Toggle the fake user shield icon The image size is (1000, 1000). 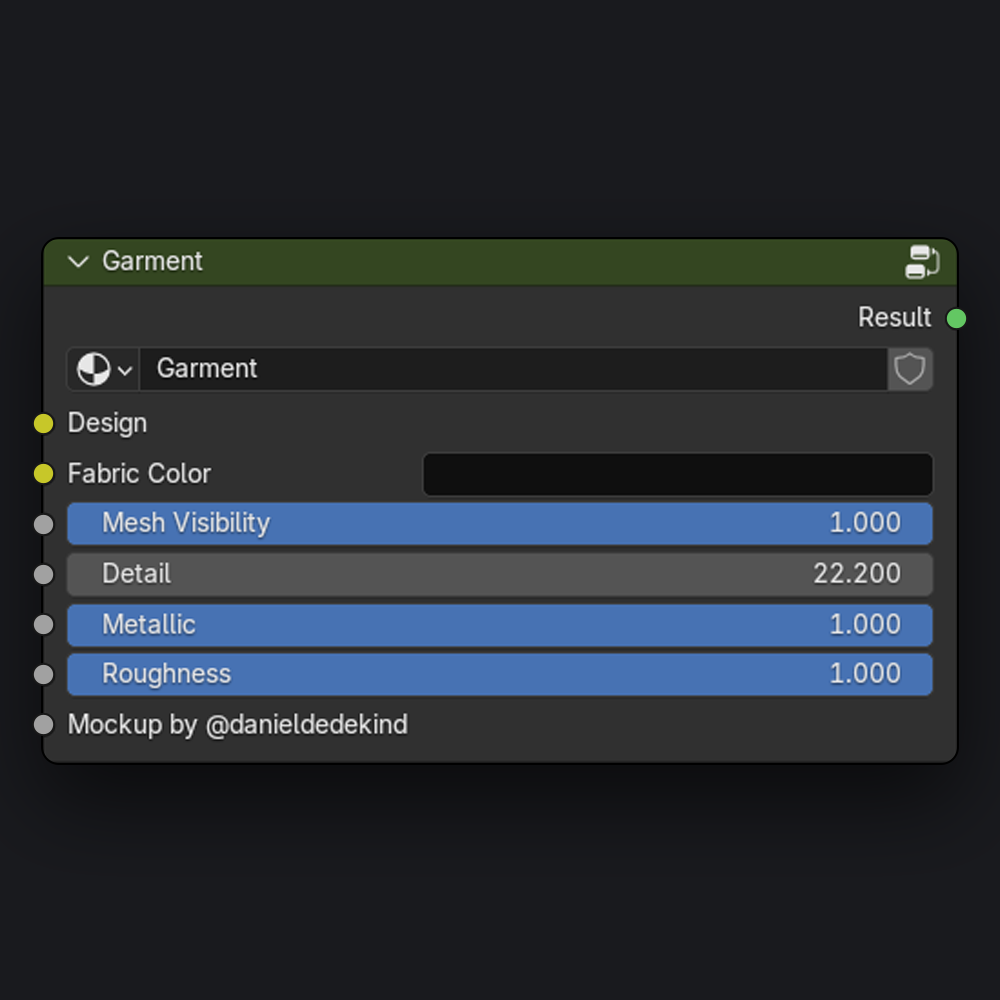pyautogui.click(x=909, y=369)
